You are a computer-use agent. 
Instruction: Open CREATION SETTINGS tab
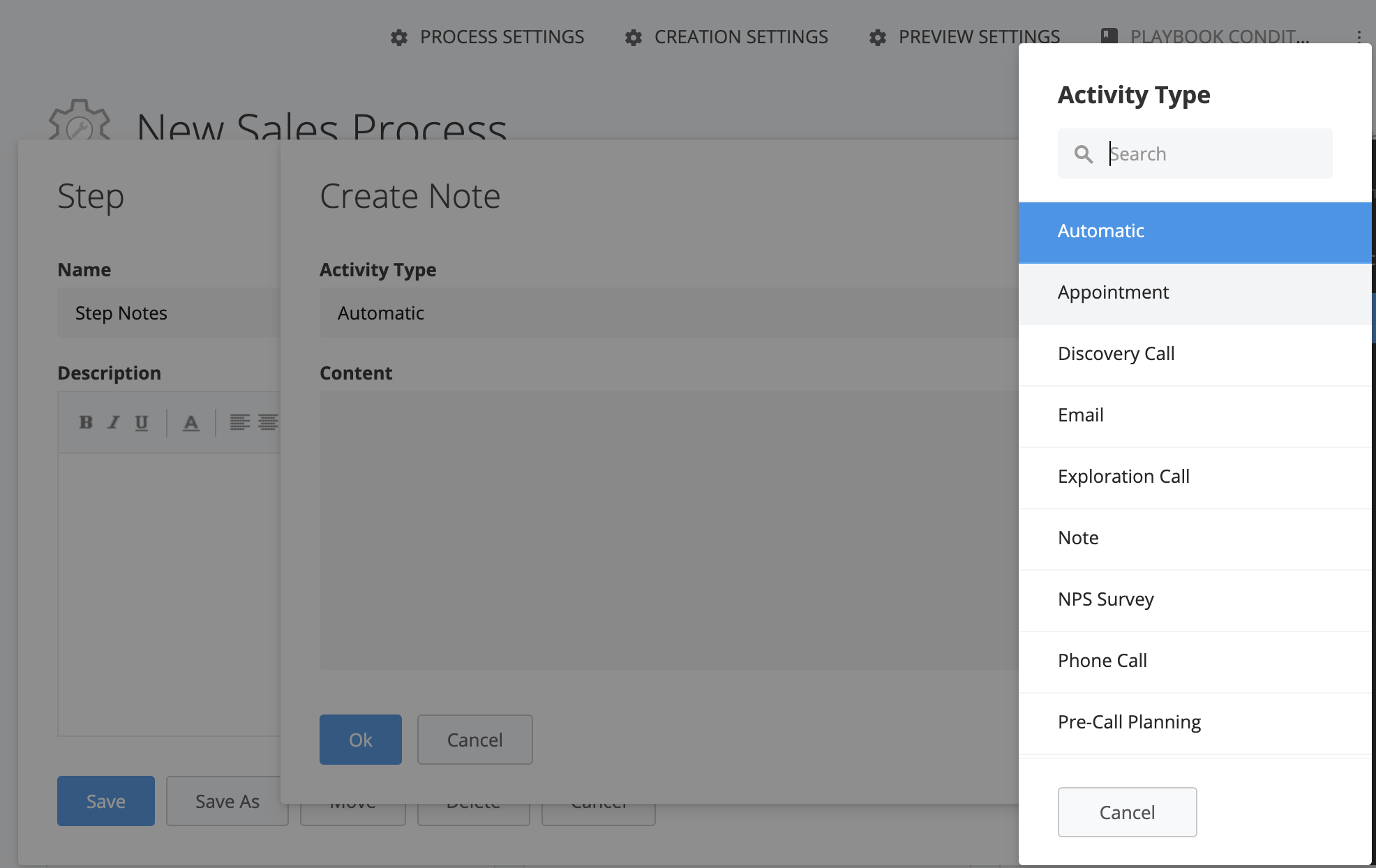coord(726,37)
